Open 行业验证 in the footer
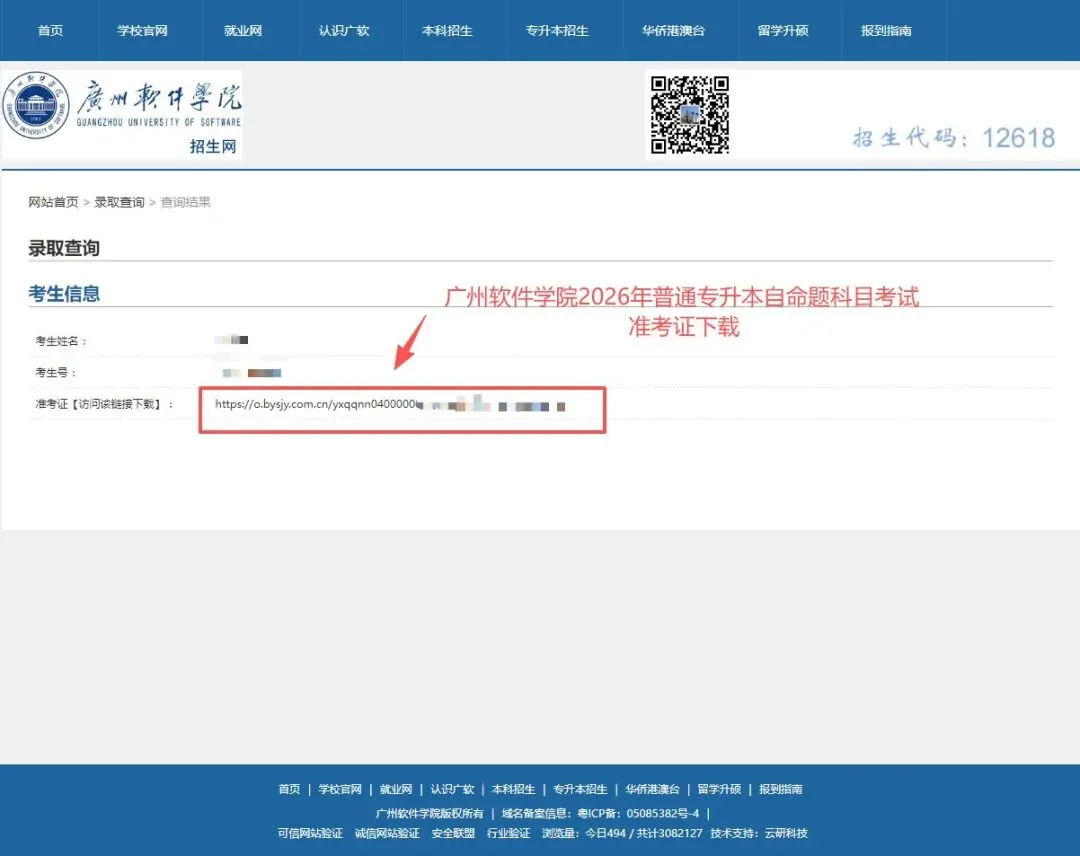Screen dimensions: 1080x856 point(508,833)
